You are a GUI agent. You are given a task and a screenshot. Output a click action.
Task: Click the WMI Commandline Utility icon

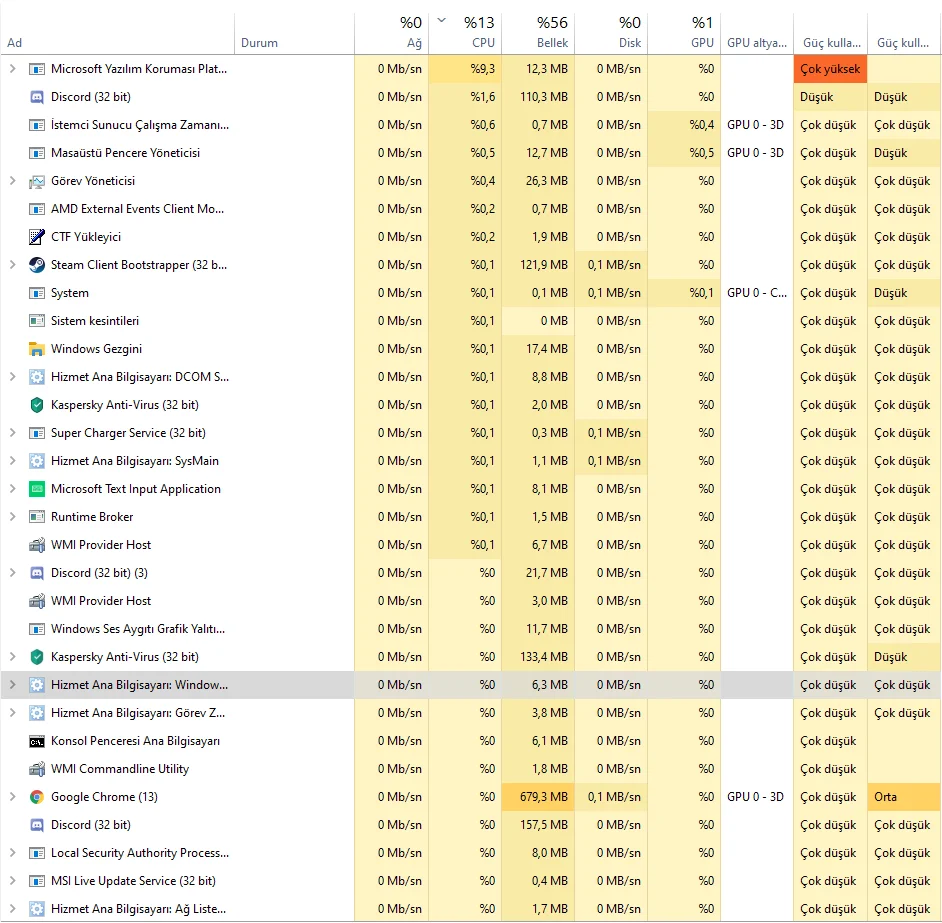(37, 769)
